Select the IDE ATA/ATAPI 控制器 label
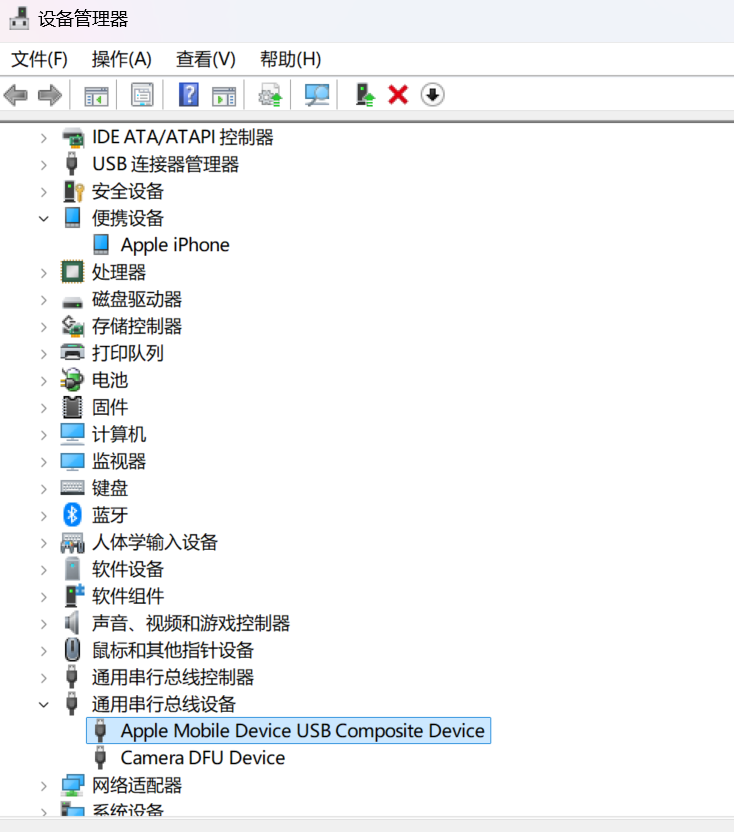This screenshot has width=734, height=832. point(183,137)
